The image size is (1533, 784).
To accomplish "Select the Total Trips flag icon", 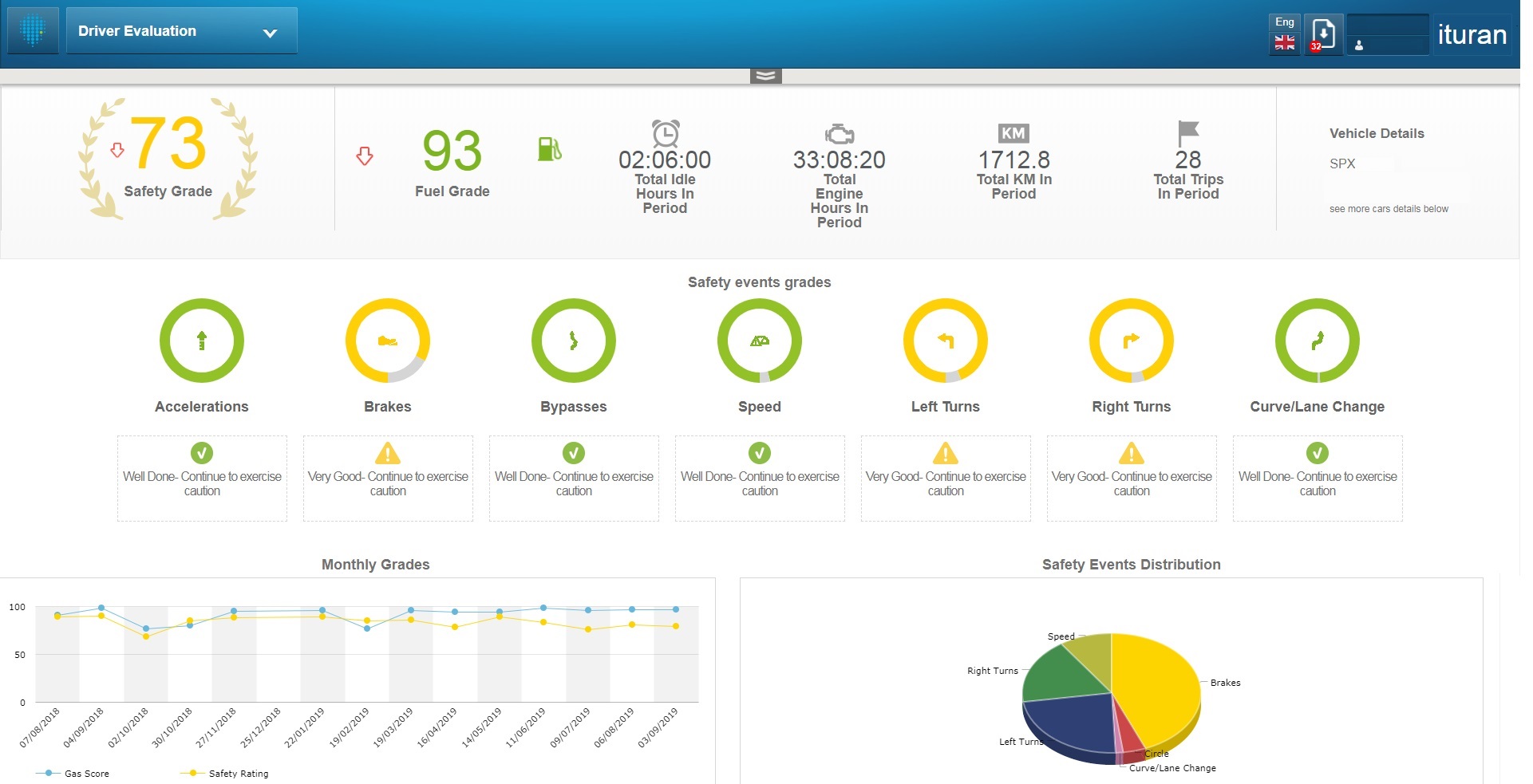I will [1186, 134].
